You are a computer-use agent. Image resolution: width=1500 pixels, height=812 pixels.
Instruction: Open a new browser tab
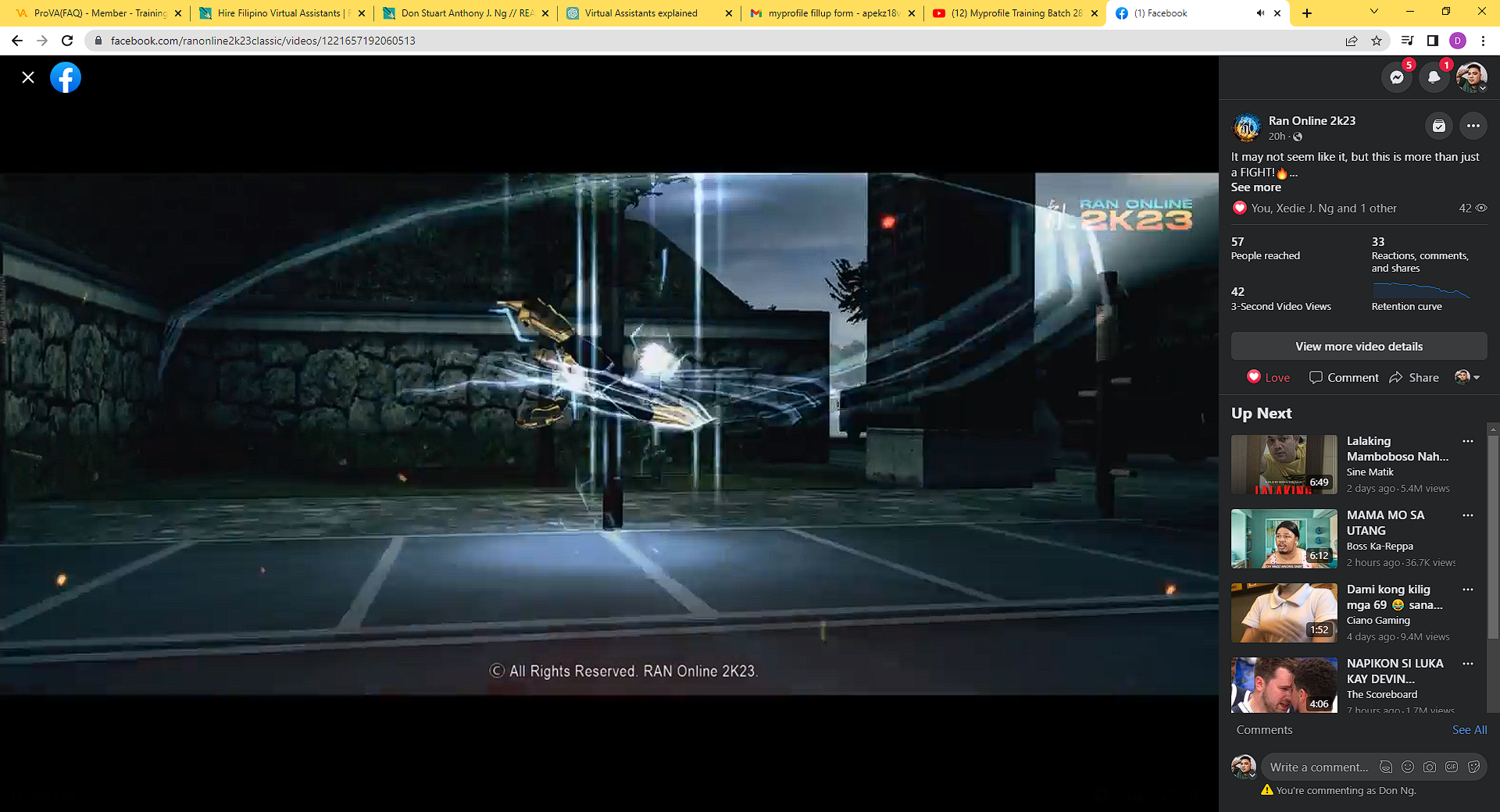(1307, 13)
